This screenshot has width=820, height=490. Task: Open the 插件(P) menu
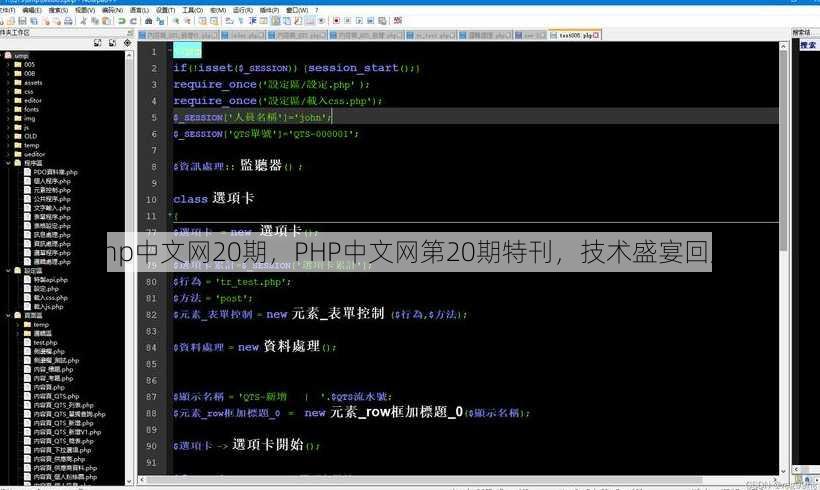point(269,10)
